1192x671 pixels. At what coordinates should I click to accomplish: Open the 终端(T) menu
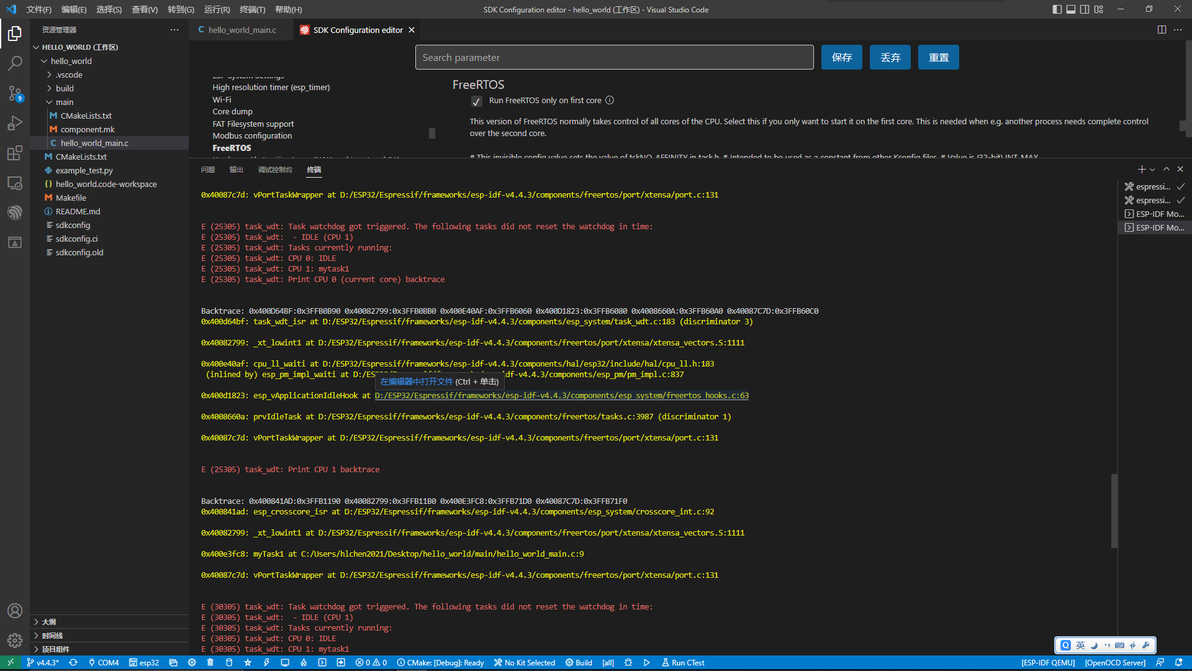point(252,9)
